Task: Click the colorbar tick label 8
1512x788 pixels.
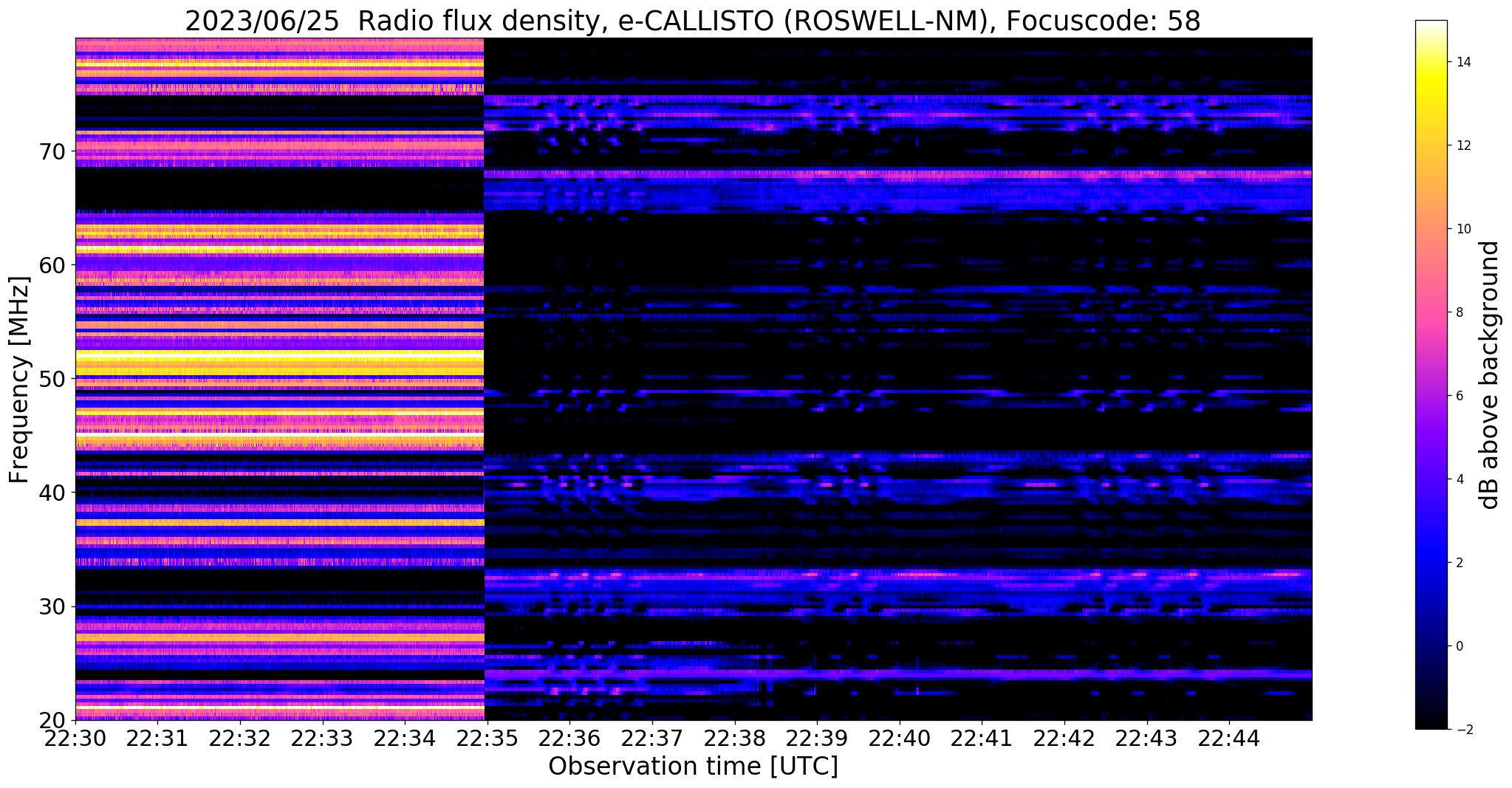Action: coord(1459,312)
